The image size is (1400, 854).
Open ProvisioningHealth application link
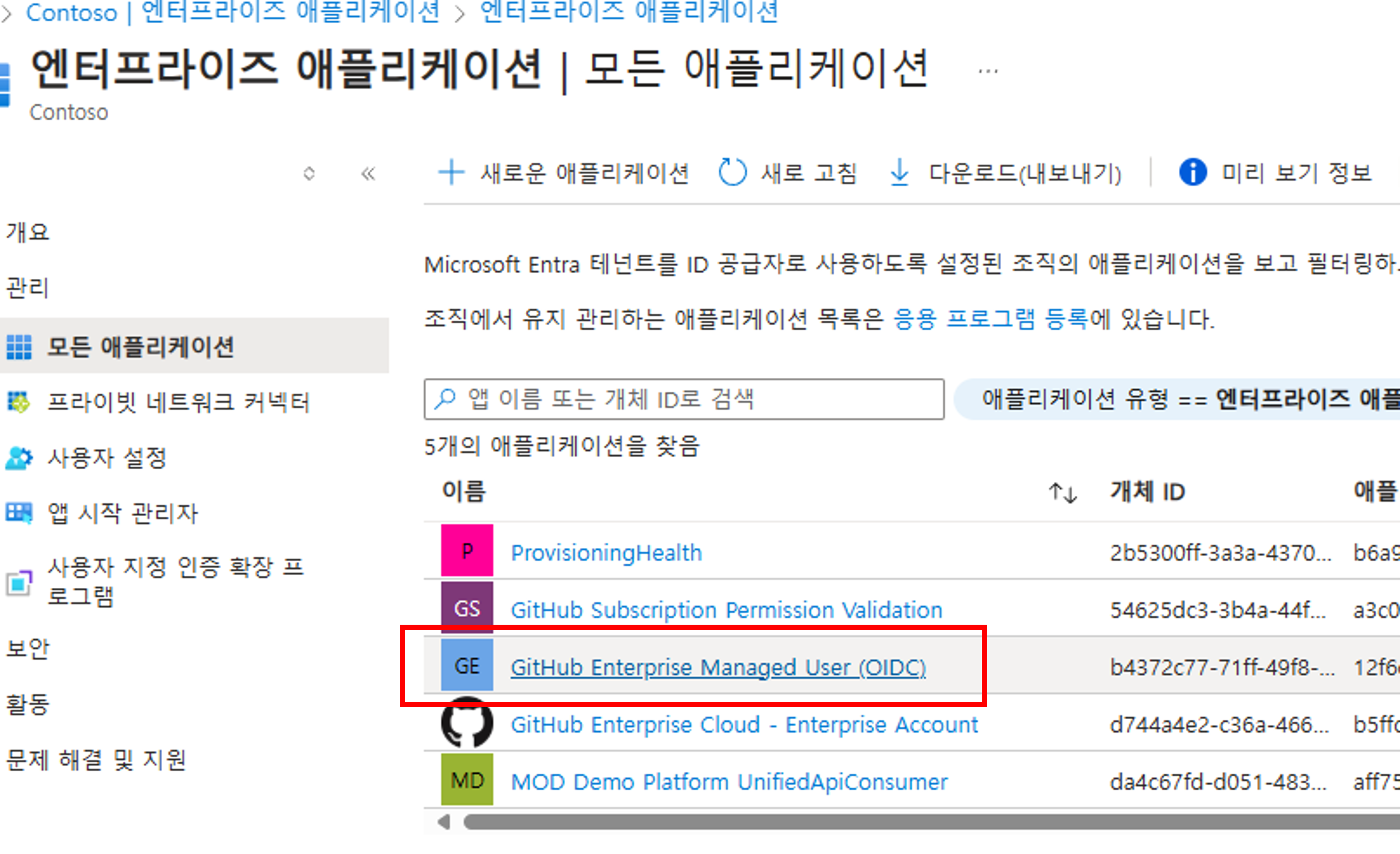coord(606,552)
